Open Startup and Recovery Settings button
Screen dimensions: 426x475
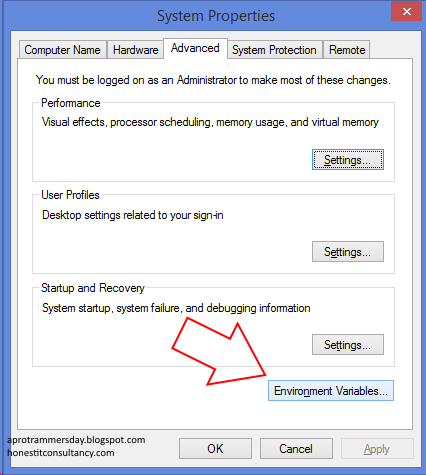point(348,344)
